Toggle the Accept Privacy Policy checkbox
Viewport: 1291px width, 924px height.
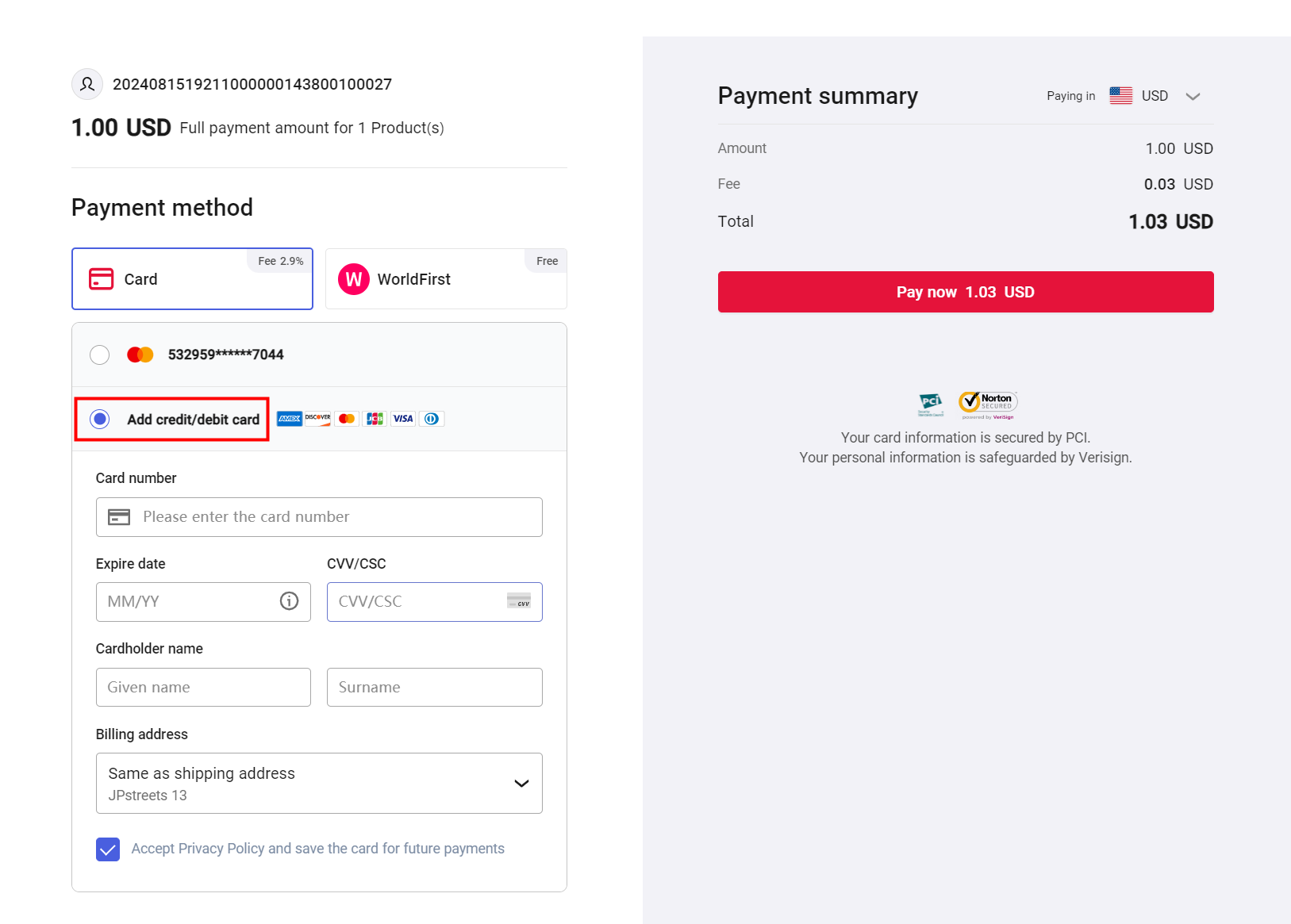[x=108, y=849]
